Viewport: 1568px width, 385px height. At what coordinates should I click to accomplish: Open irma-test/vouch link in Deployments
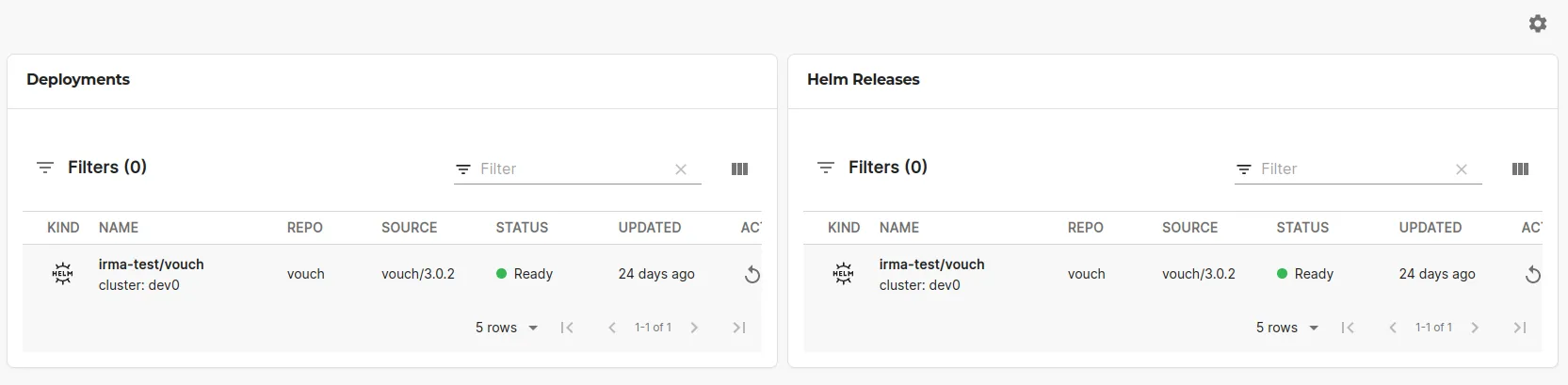pyautogui.click(x=151, y=265)
